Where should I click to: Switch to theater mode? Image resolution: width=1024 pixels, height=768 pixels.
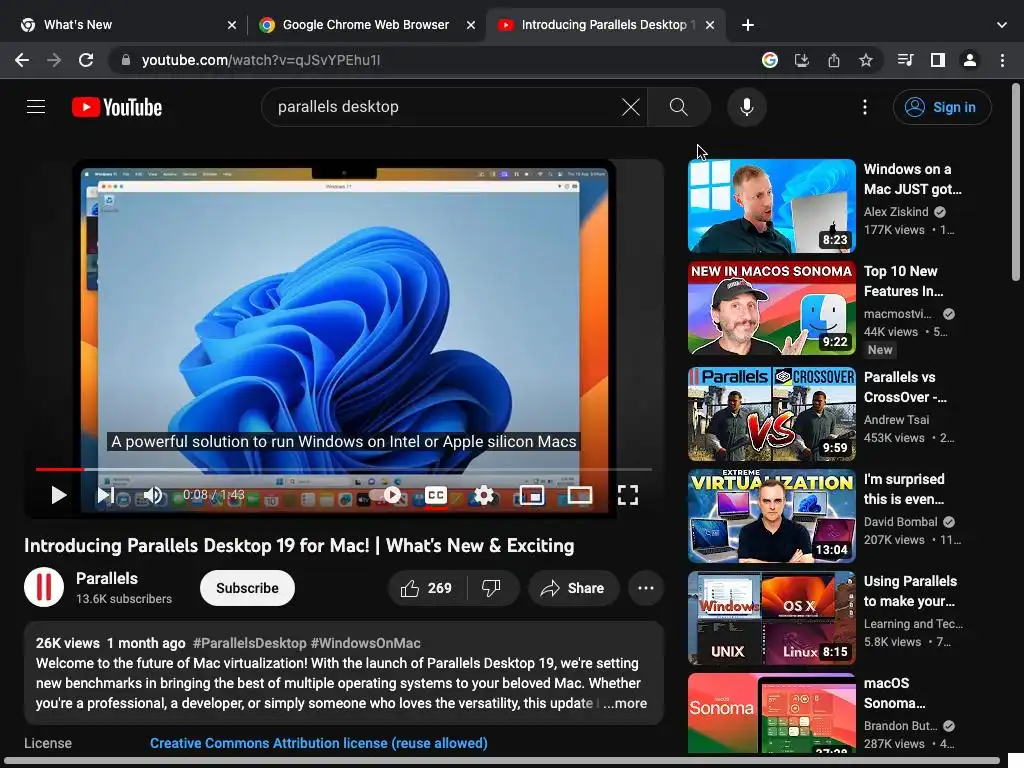point(580,495)
